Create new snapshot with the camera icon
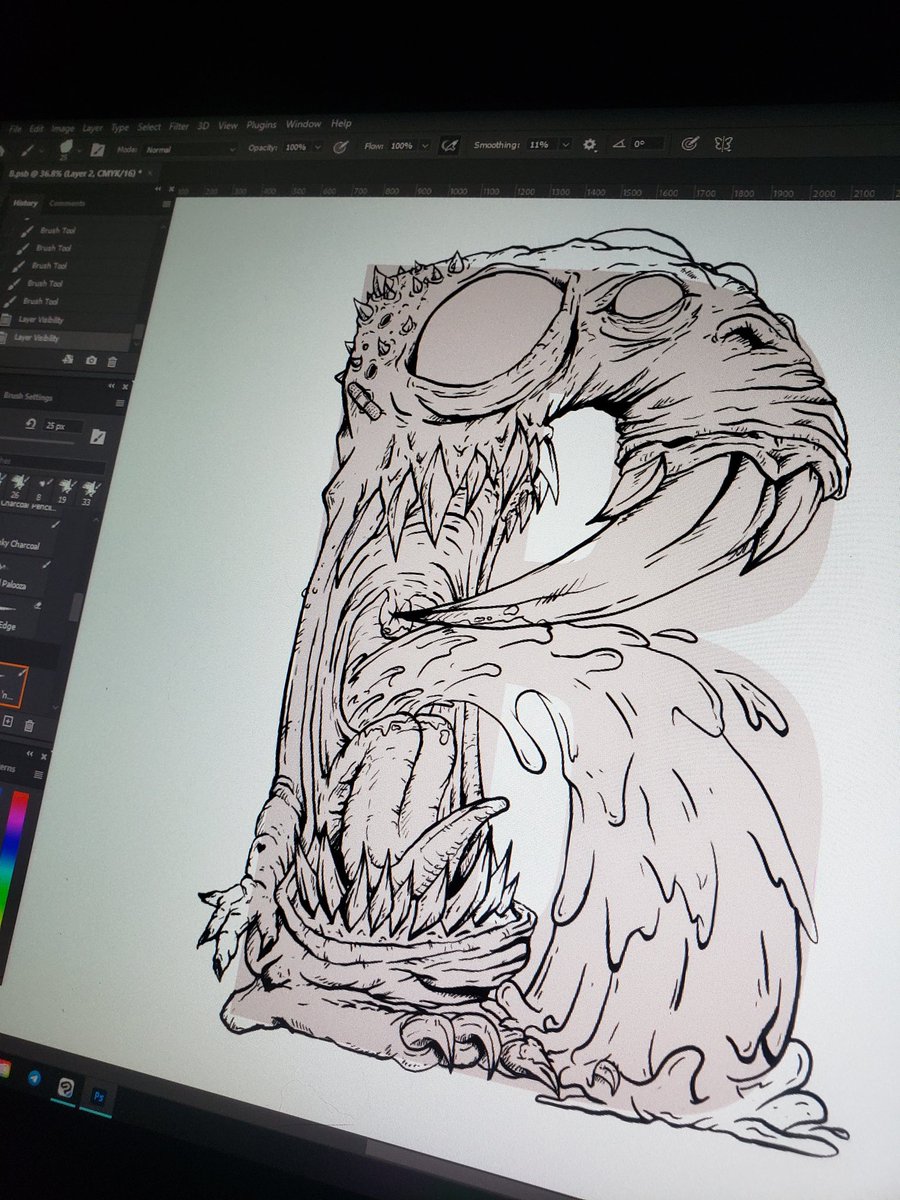This screenshot has height=1200, width=900. click(91, 359)
